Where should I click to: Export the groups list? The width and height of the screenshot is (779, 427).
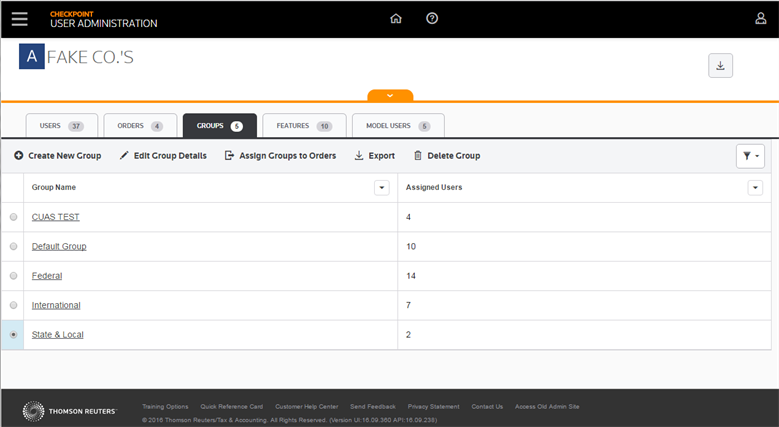[x=375, y=156]
